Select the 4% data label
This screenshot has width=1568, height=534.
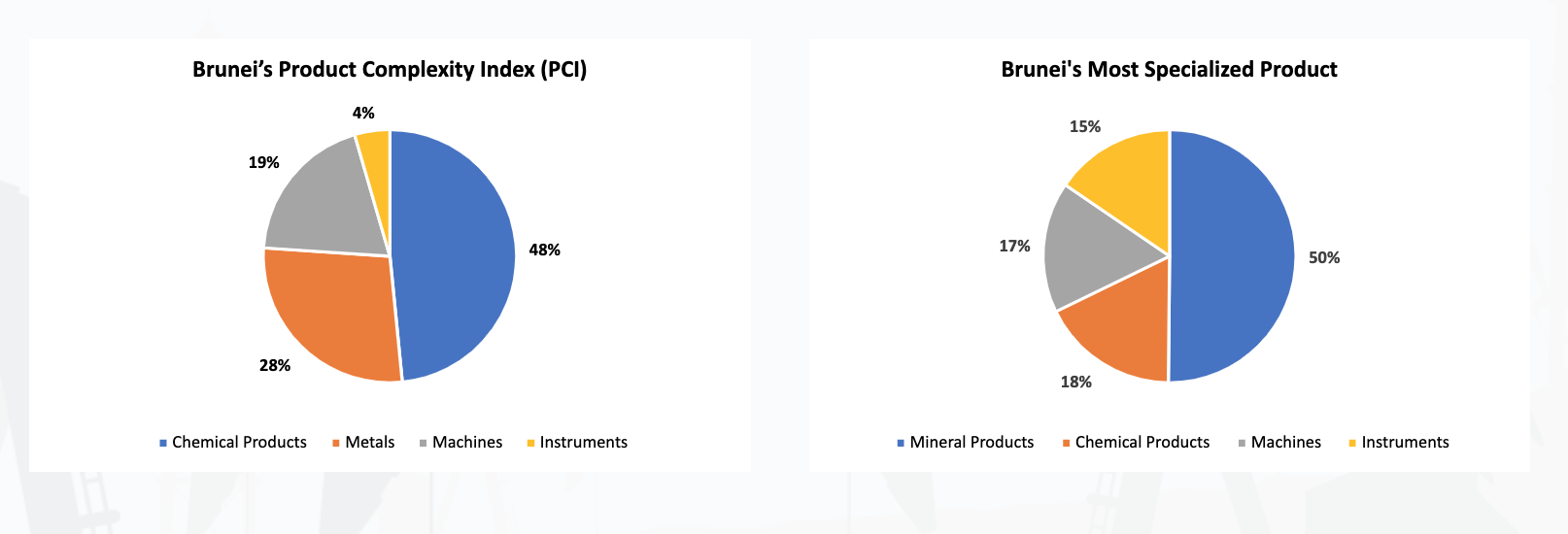363,114
